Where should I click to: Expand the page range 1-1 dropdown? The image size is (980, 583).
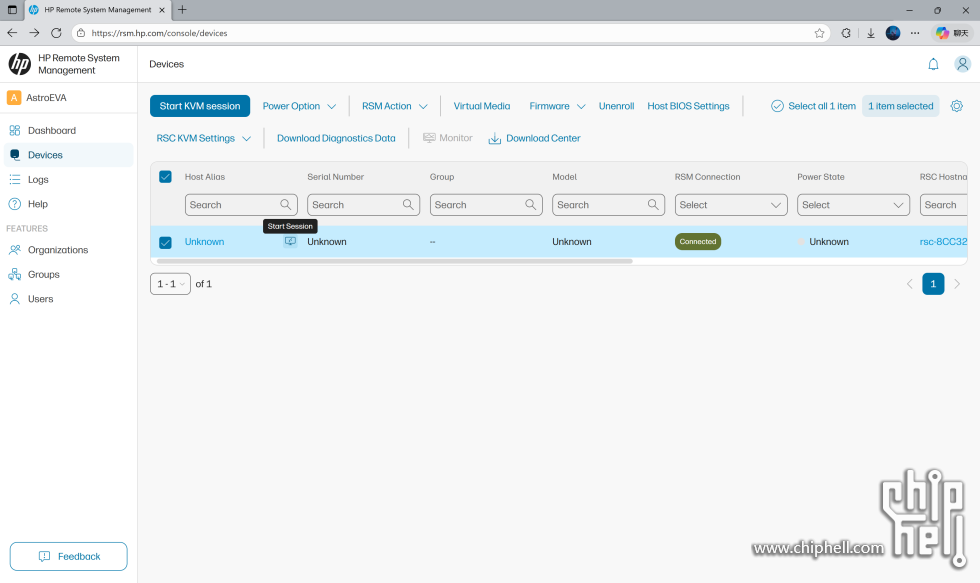170,284
